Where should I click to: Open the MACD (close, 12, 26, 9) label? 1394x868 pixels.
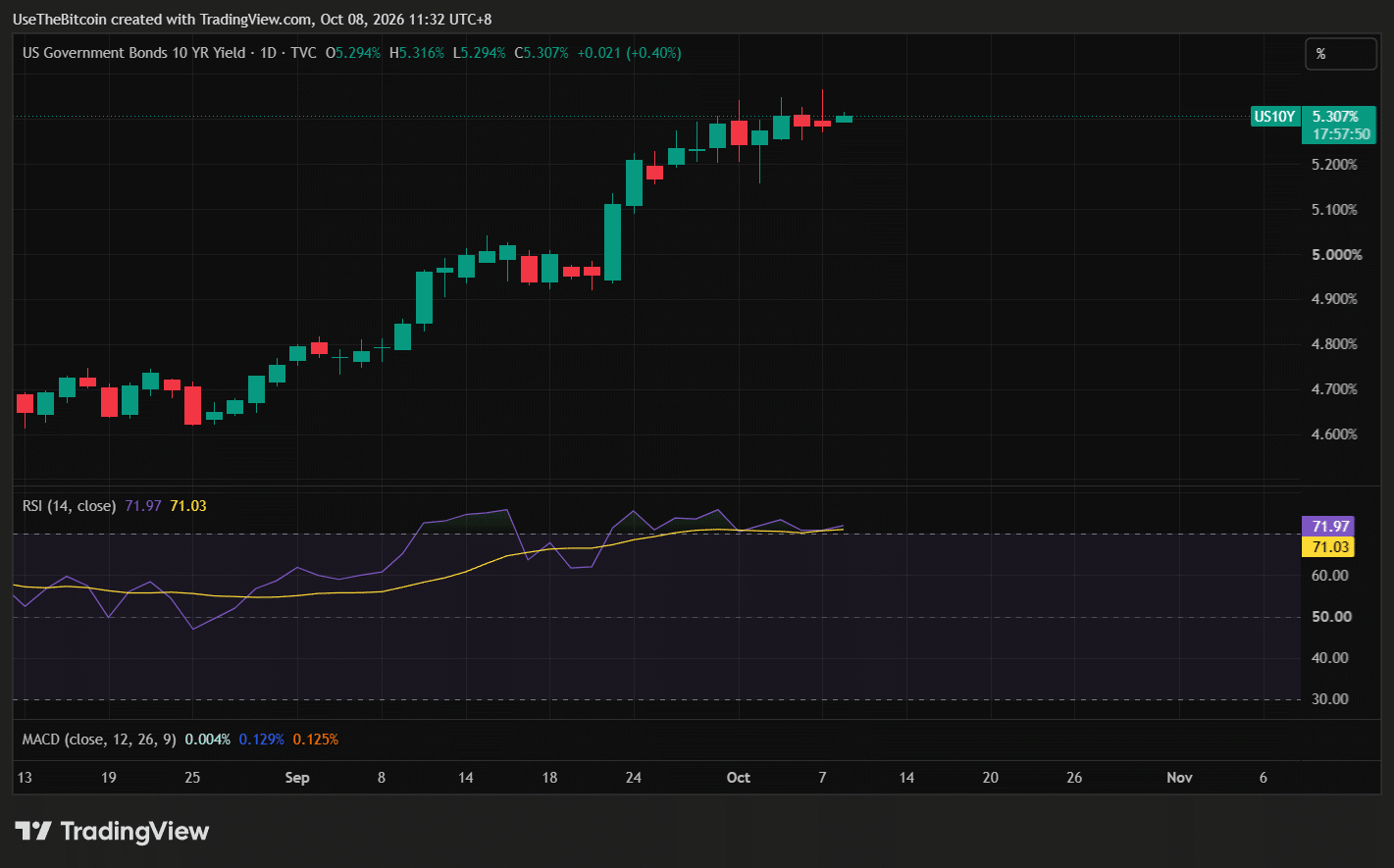pos(99,740)
